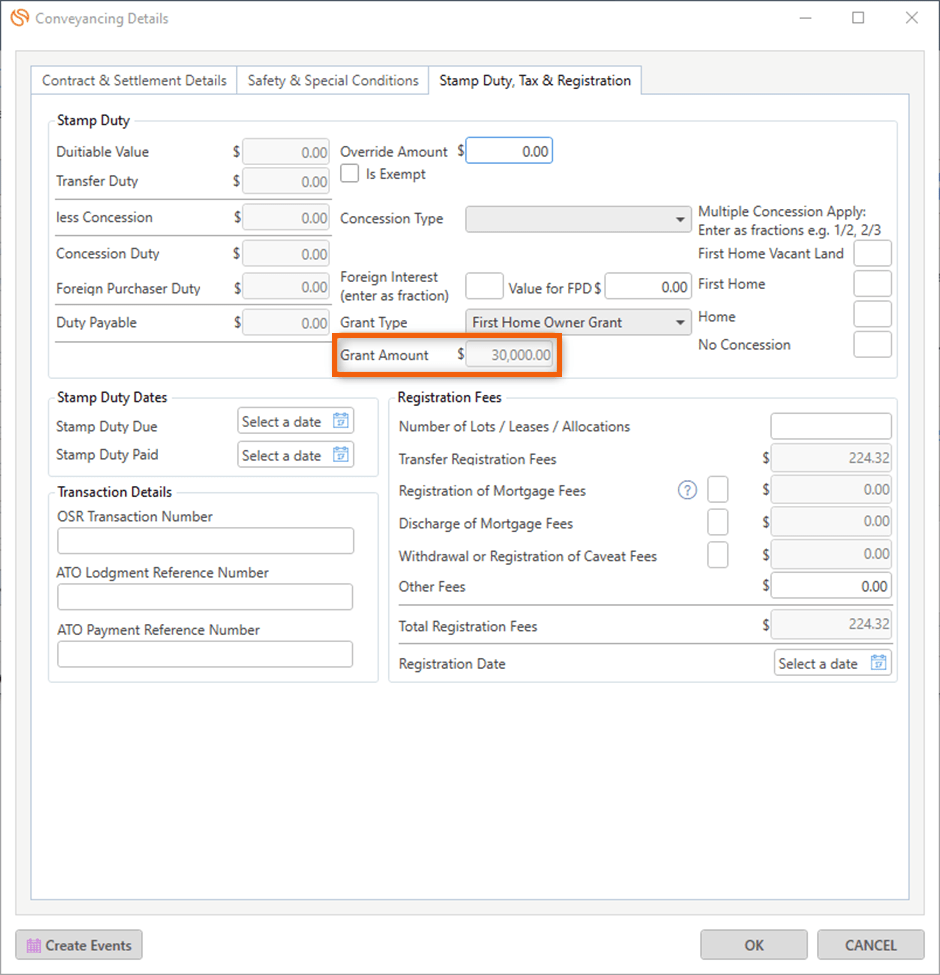Viewport: 940px width, 975px height.
Task: Click the CANCEL button
Action: point(870,945)
